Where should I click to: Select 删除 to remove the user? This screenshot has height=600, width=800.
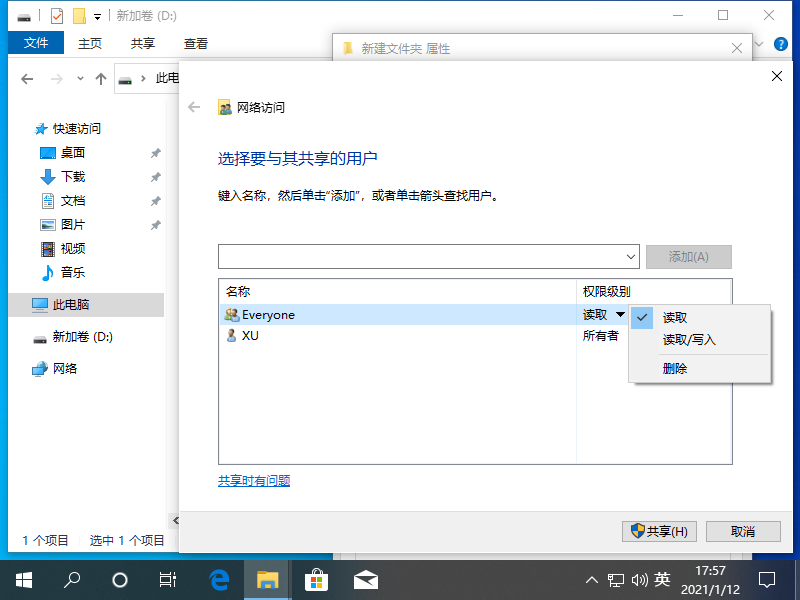pos(675,368)
